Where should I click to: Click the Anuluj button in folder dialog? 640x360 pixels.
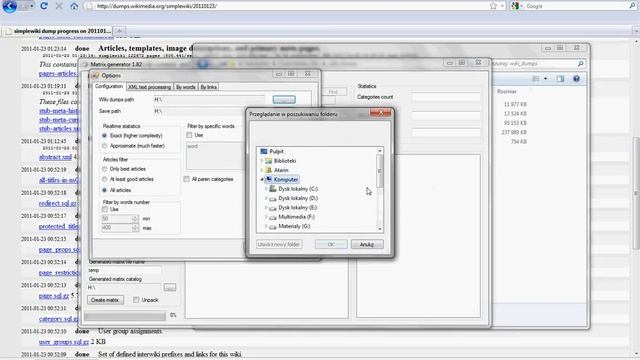pyautogui.click(x=367, y=244)
